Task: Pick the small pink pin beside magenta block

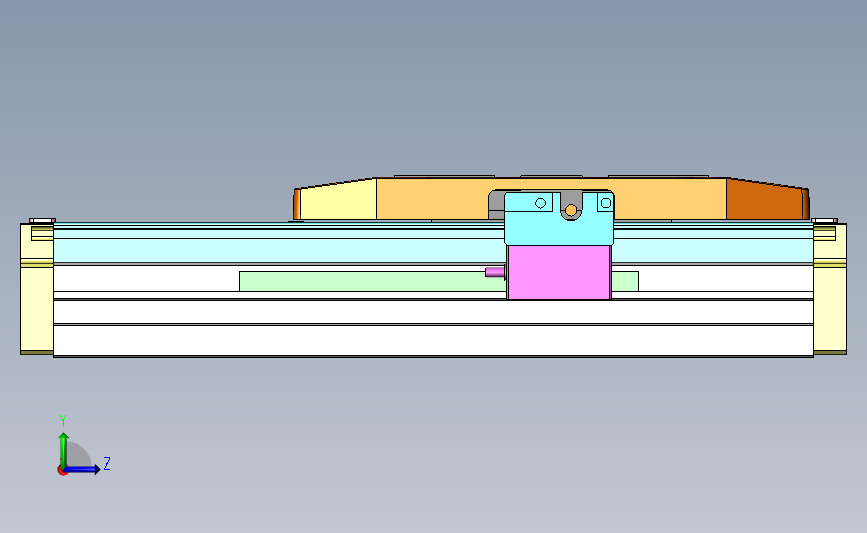Action: tap(495, 271)
